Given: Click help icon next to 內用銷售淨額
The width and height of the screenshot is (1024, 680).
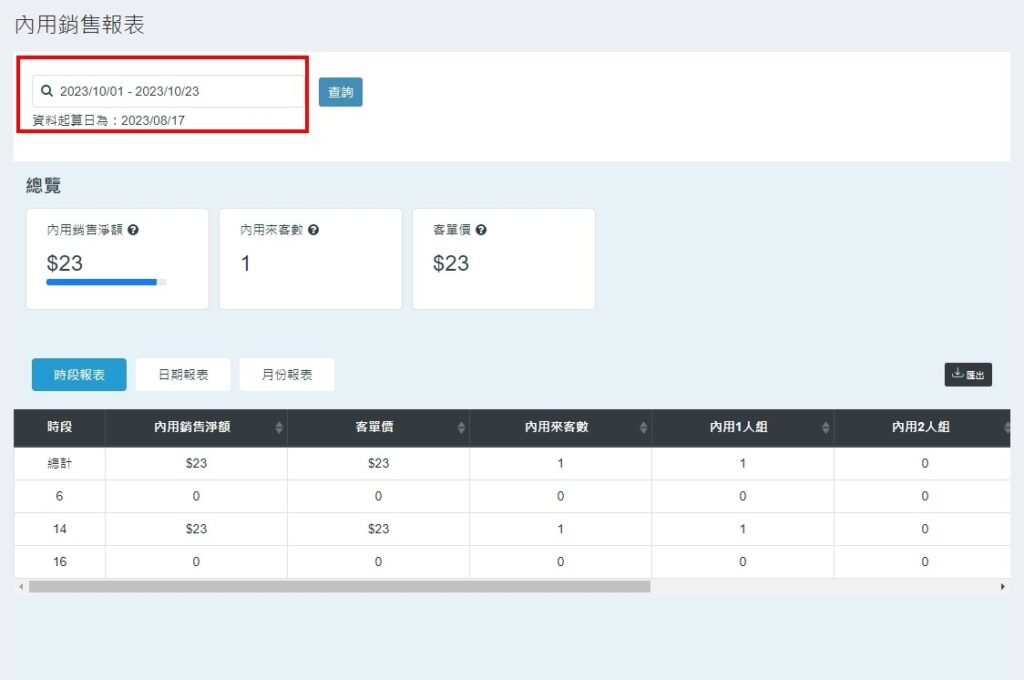Looking at the screenshot, I should pos(133,230).
